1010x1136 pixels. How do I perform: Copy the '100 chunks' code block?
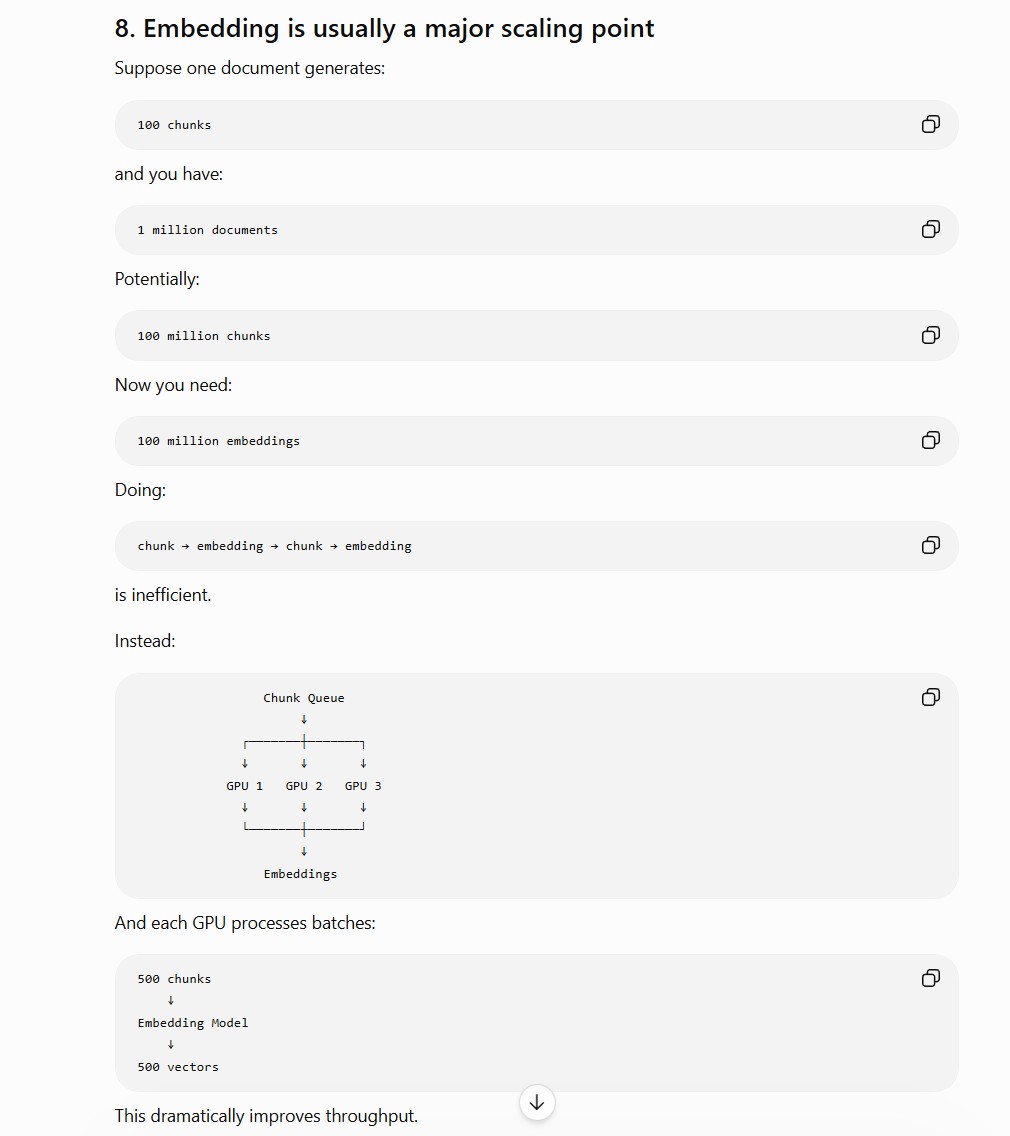click(930, 124)
